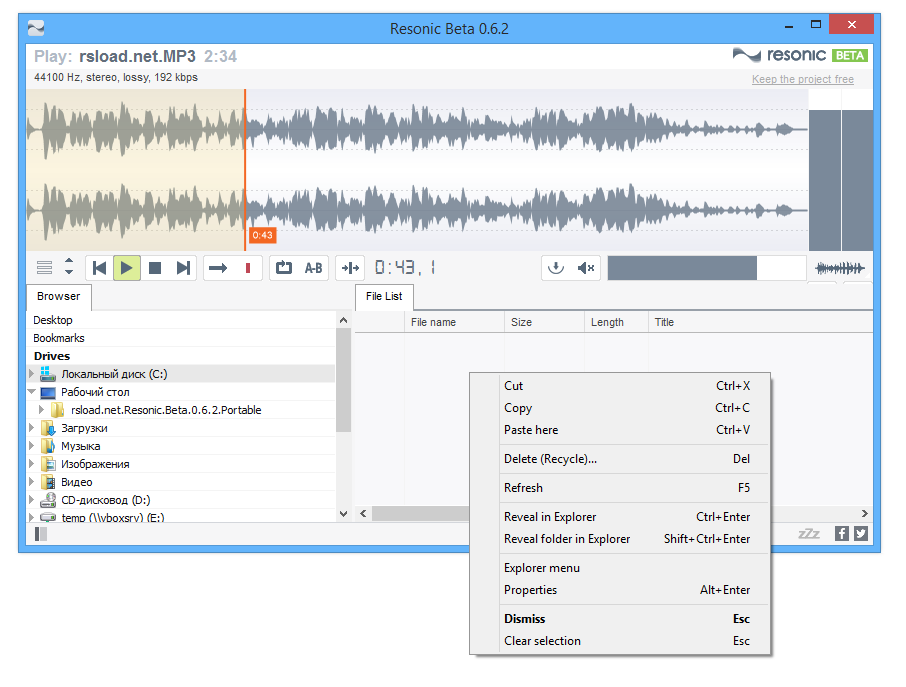Collapse the Рабочий стол node
This screenshot has height=687, width=906.
[x=32, y=392]
